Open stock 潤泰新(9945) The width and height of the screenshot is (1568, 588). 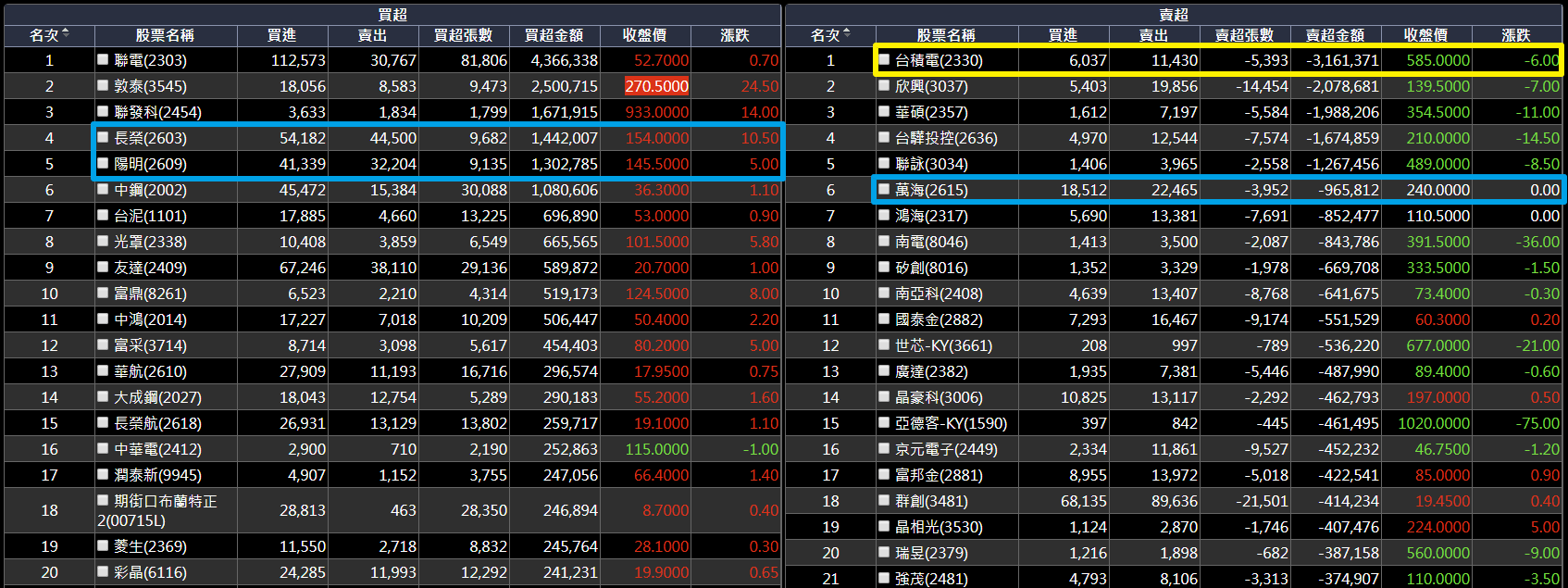pyautogui.click(x=157, y=475)
